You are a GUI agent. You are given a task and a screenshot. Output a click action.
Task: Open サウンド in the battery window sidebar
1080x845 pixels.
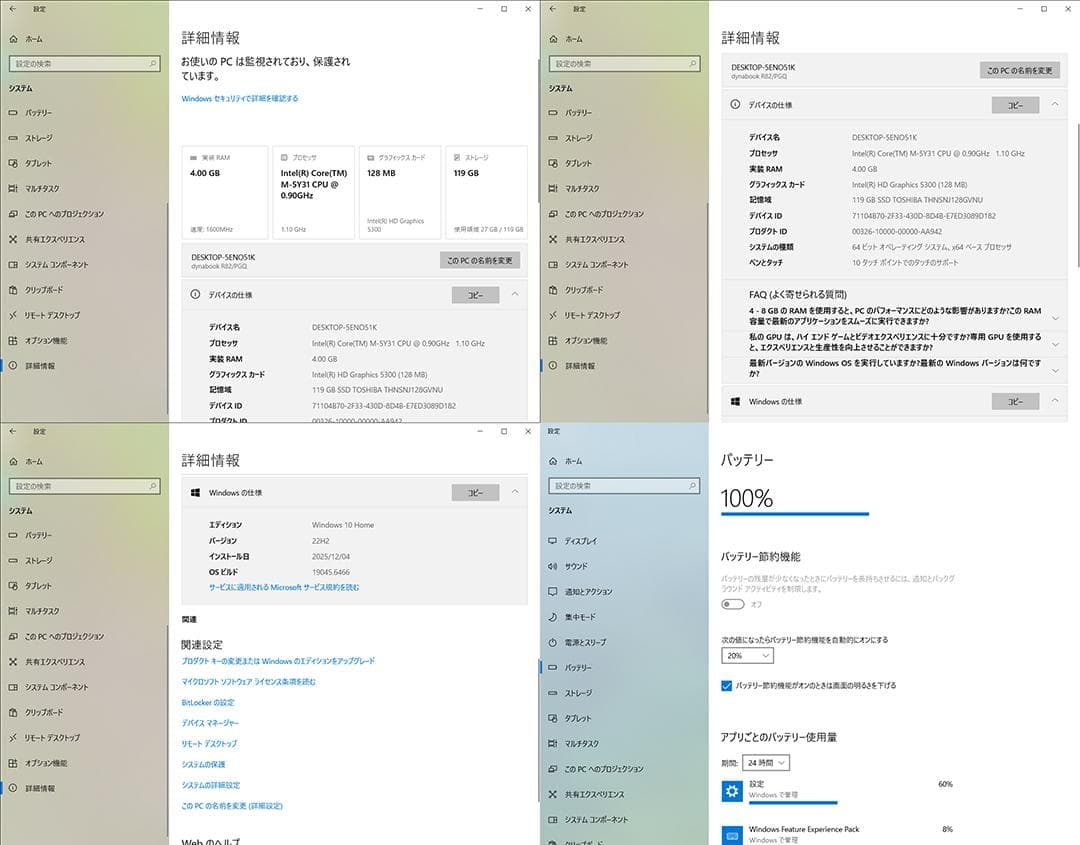[568, 567]
